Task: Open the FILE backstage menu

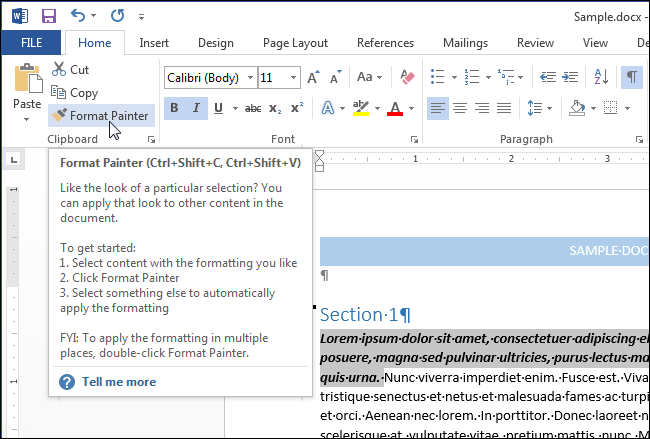Action: tap(31, 43)
